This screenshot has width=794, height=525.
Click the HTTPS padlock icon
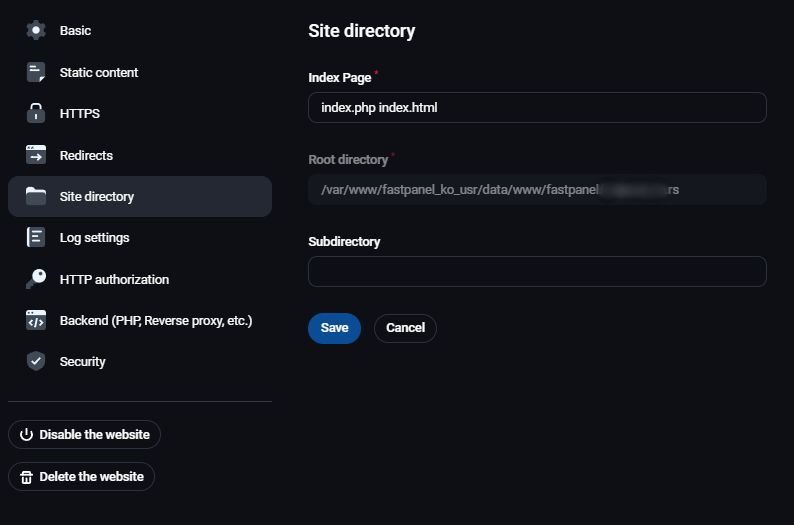click(36, 113)
